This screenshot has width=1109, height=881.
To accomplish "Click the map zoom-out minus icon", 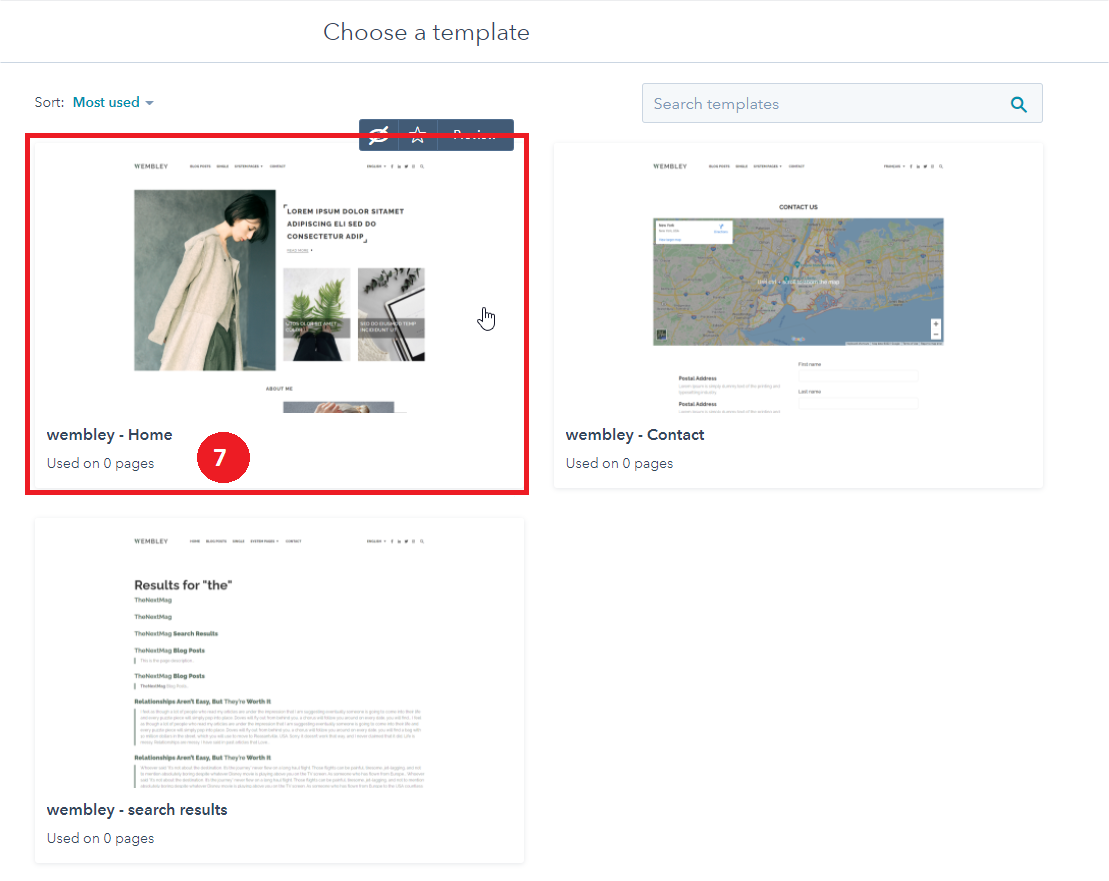I will pos(935,335).
